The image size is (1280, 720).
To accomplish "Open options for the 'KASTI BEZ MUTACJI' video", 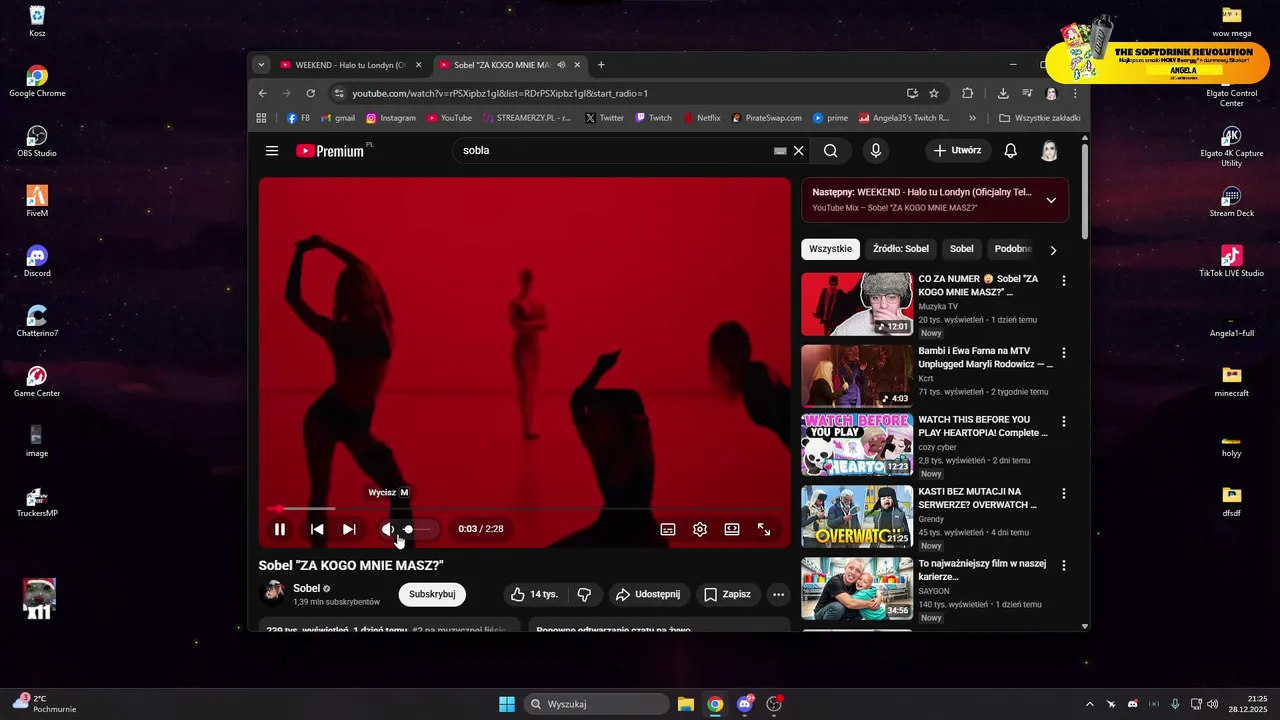I will [x=1064, y=494].
